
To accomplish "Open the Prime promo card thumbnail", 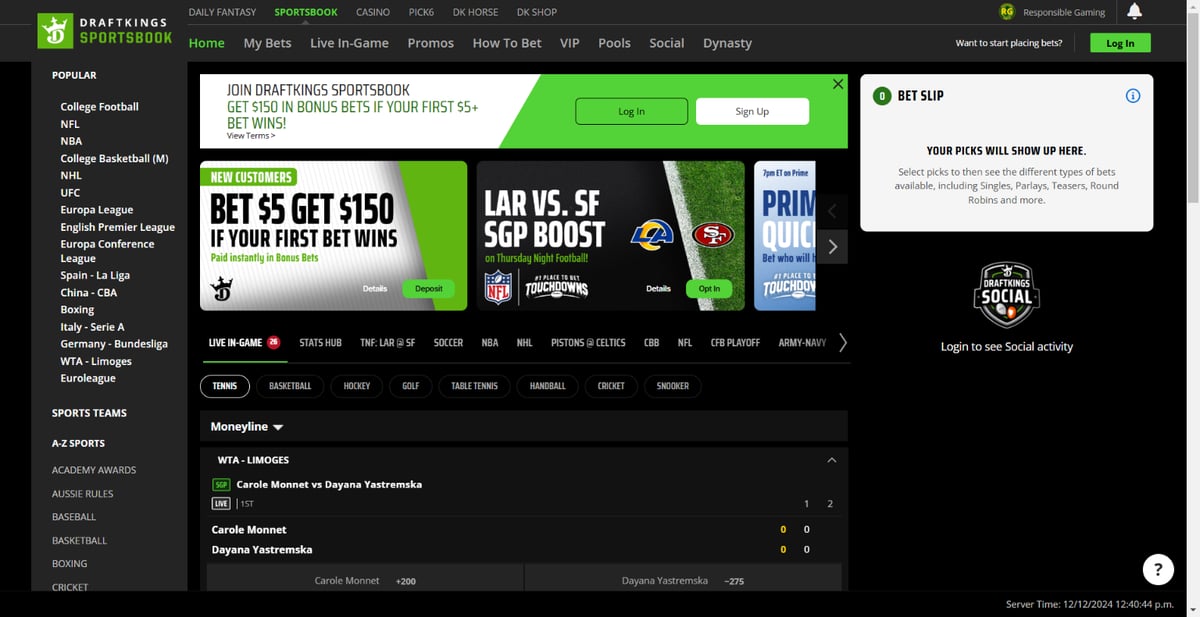I will [x=786, y=235].
